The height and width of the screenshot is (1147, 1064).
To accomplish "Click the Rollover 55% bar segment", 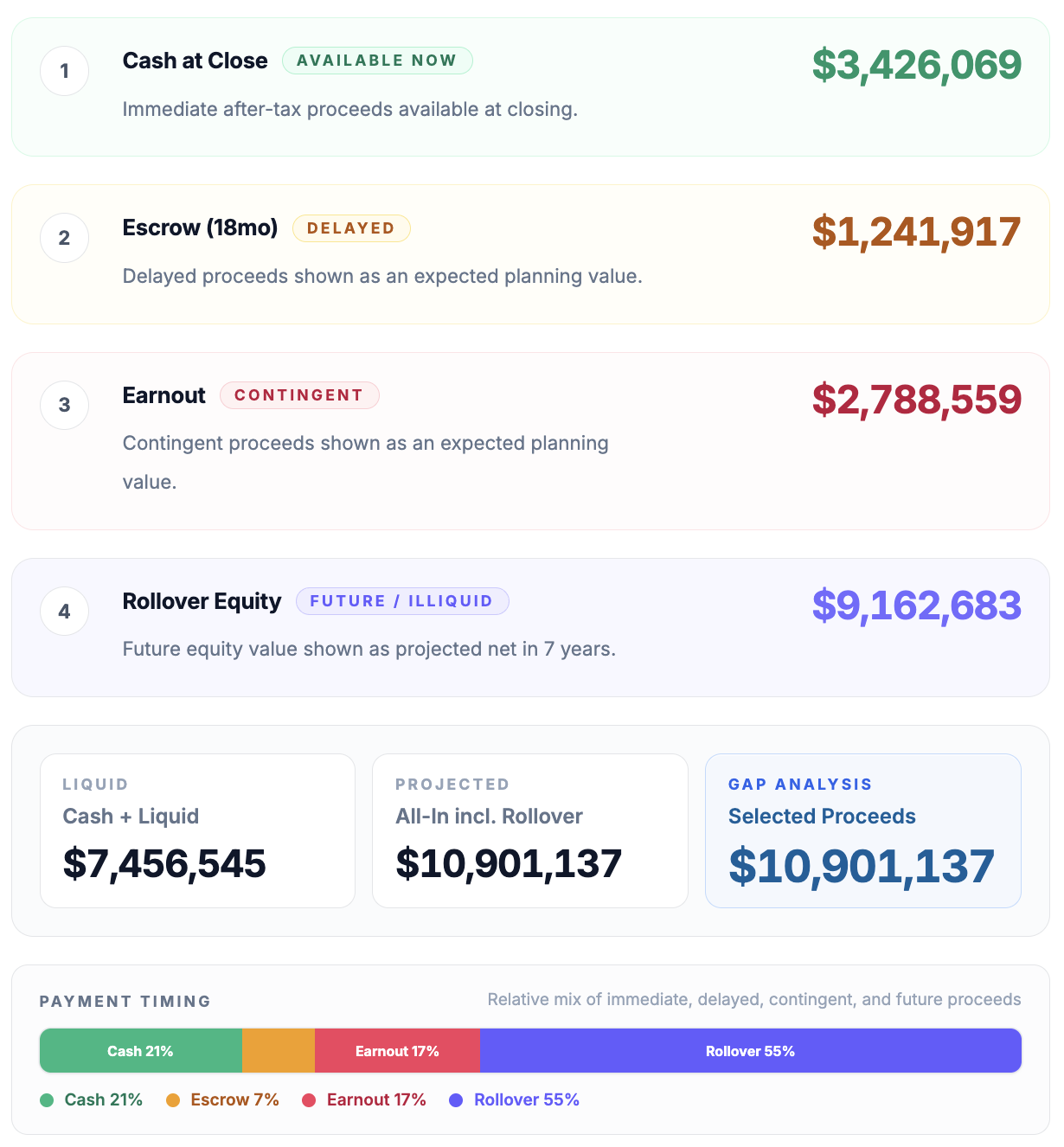I will tap(750, 1051).
